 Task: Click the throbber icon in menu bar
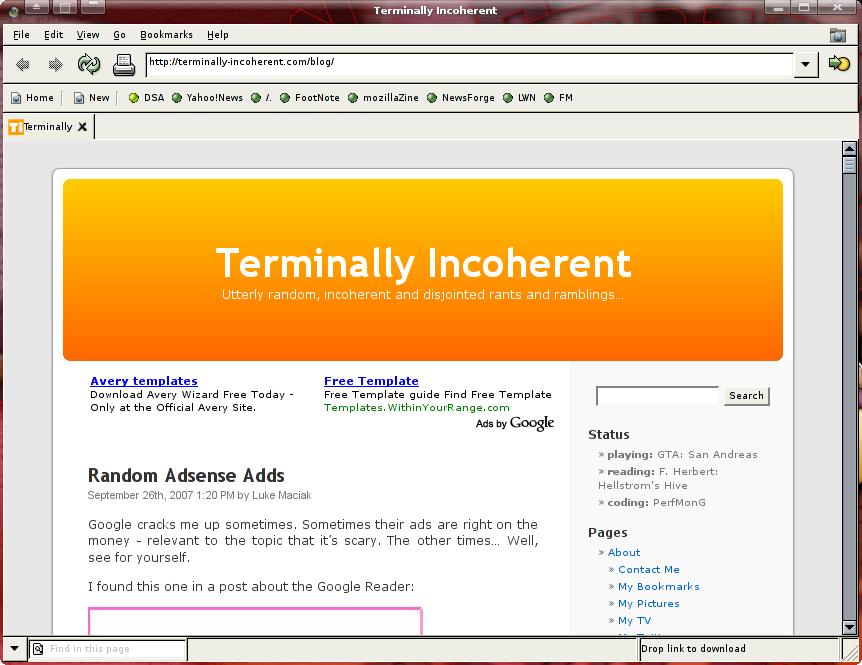coord(837,35)
